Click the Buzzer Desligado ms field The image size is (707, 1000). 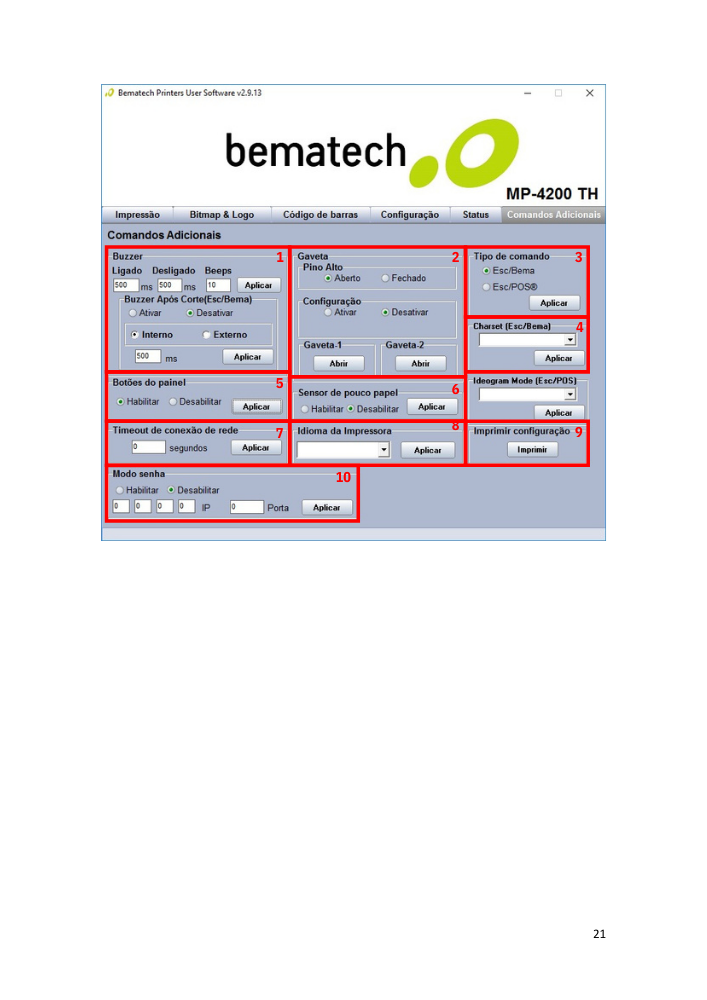pyautogui.click(x=170, y=285)
